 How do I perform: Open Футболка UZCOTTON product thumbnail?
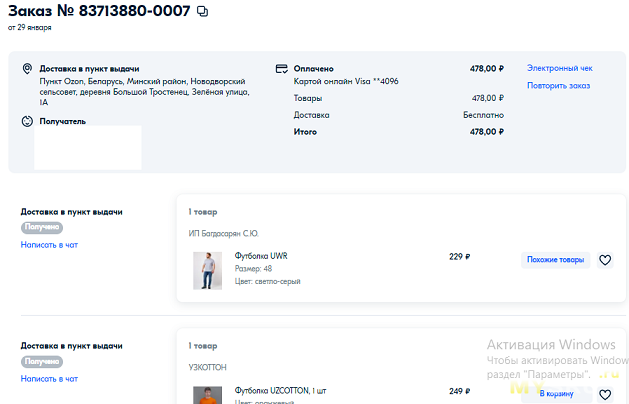pyautogui.click(x=207, y=395)
